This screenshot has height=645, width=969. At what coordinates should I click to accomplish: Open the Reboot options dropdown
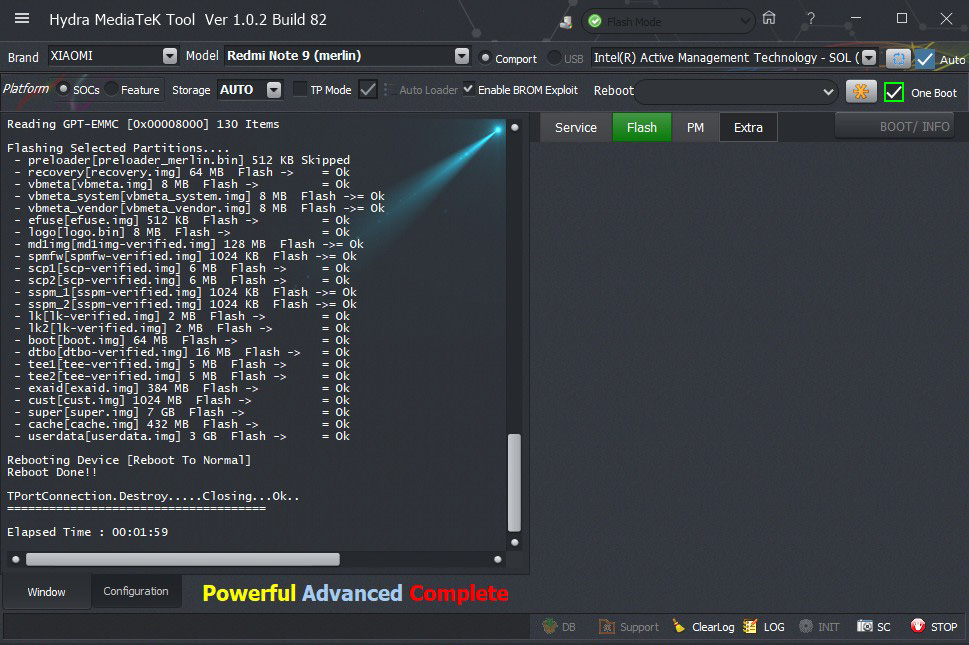pyautogui.click(x=828, y=92)
